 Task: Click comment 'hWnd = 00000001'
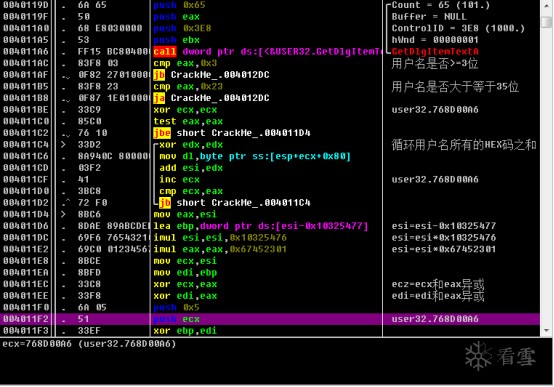[x=435, y=40]
